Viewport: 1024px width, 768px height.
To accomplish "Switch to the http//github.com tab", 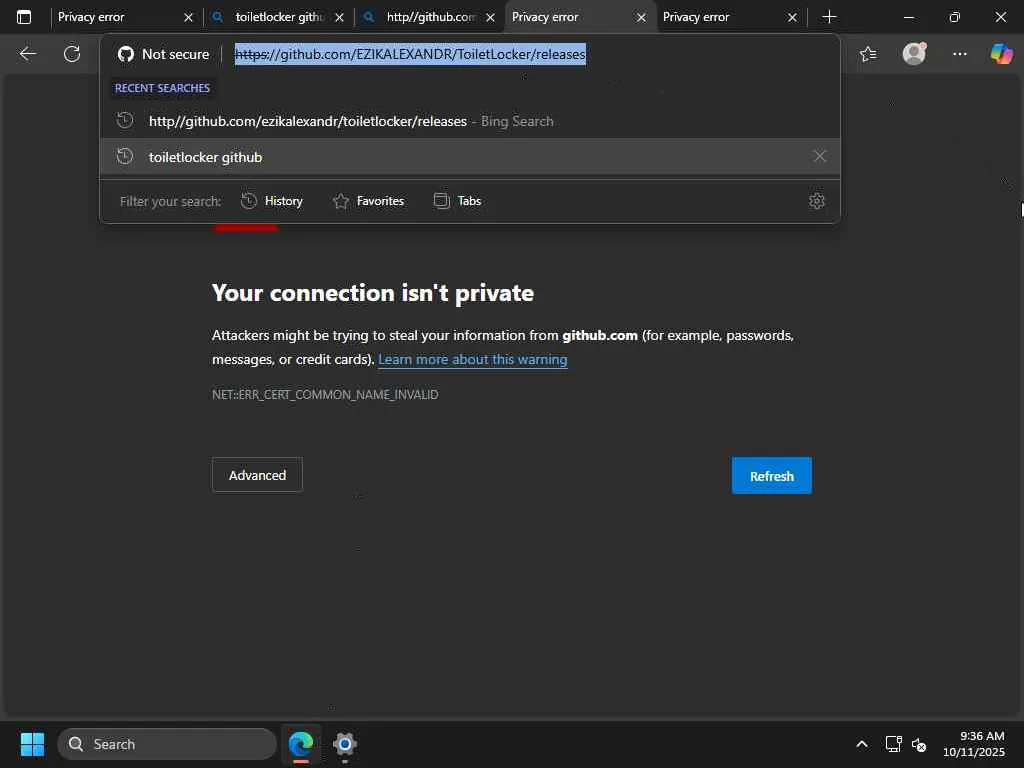I will tap(430, 17).
